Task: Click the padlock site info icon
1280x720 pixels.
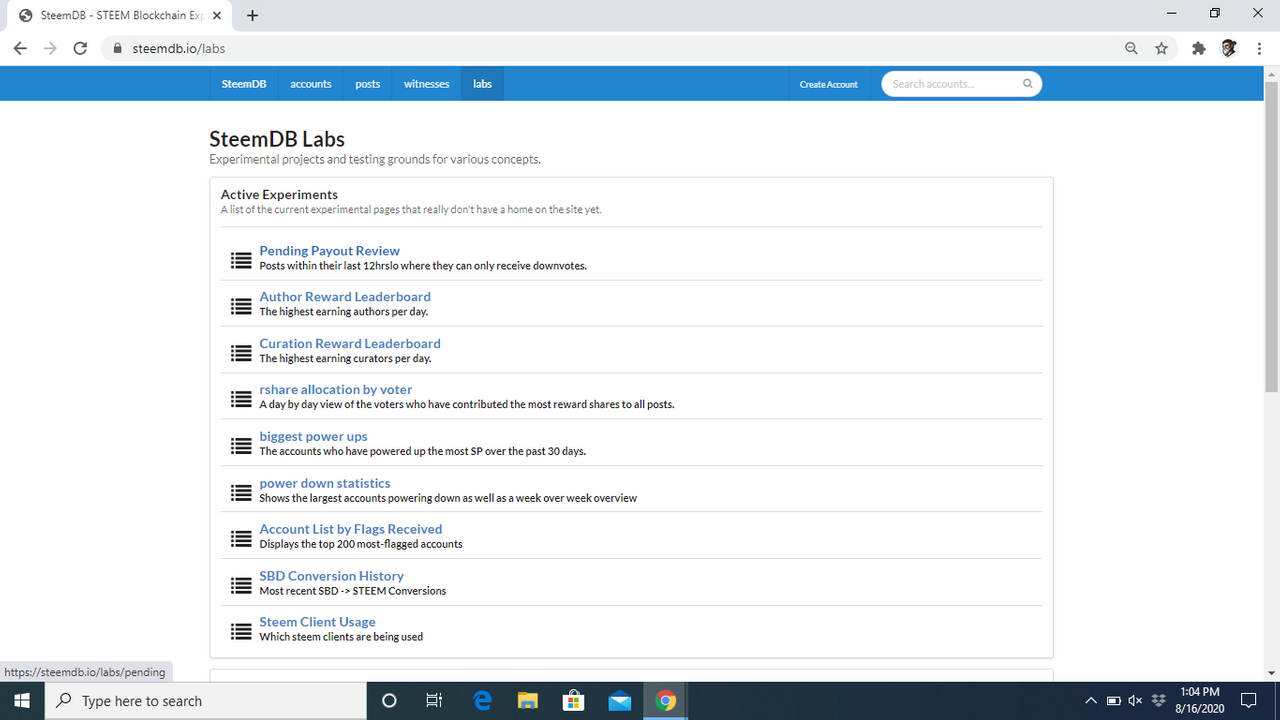Action: pos(118,48)
